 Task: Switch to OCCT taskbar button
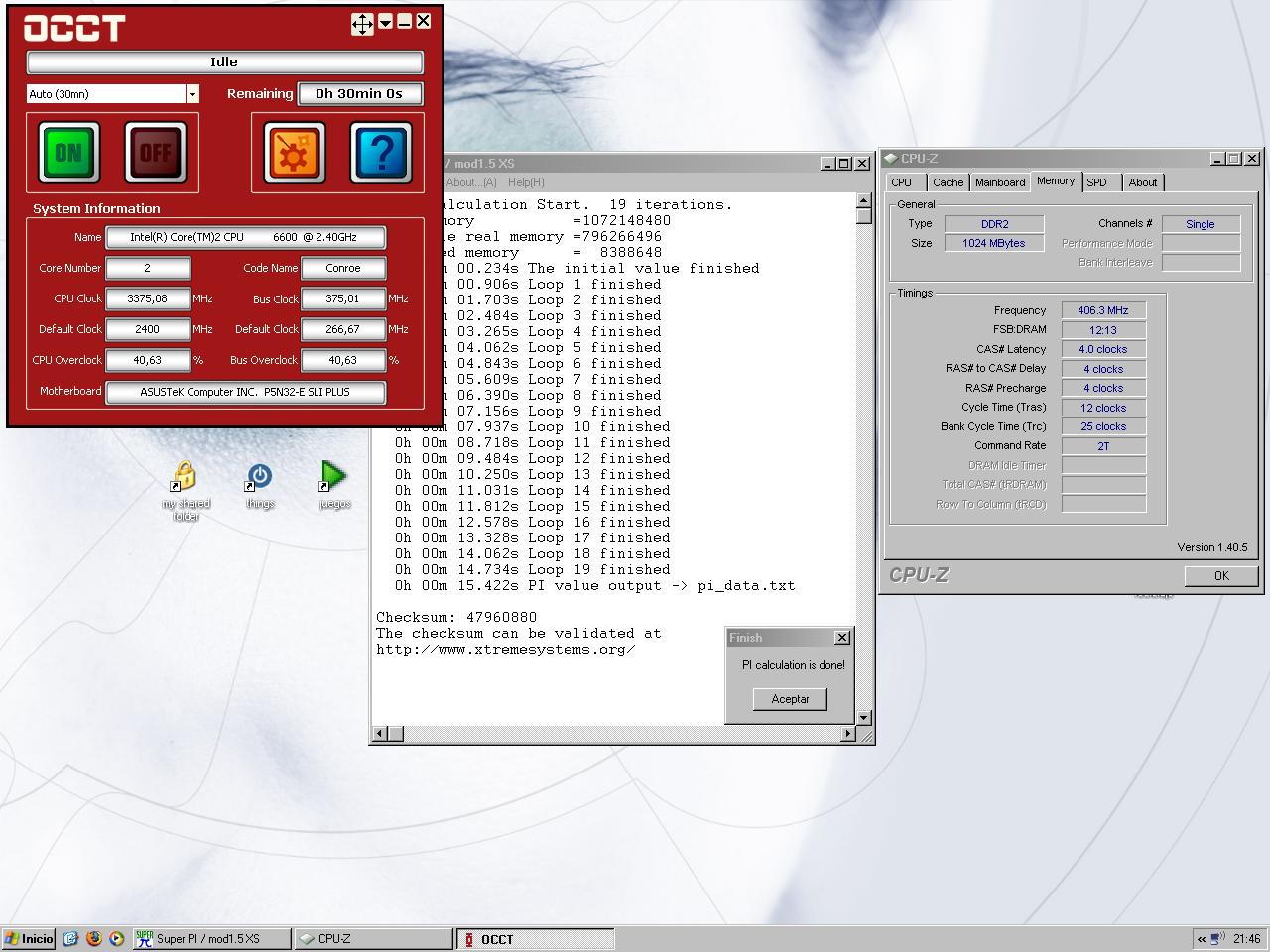[x=535, y=939]
